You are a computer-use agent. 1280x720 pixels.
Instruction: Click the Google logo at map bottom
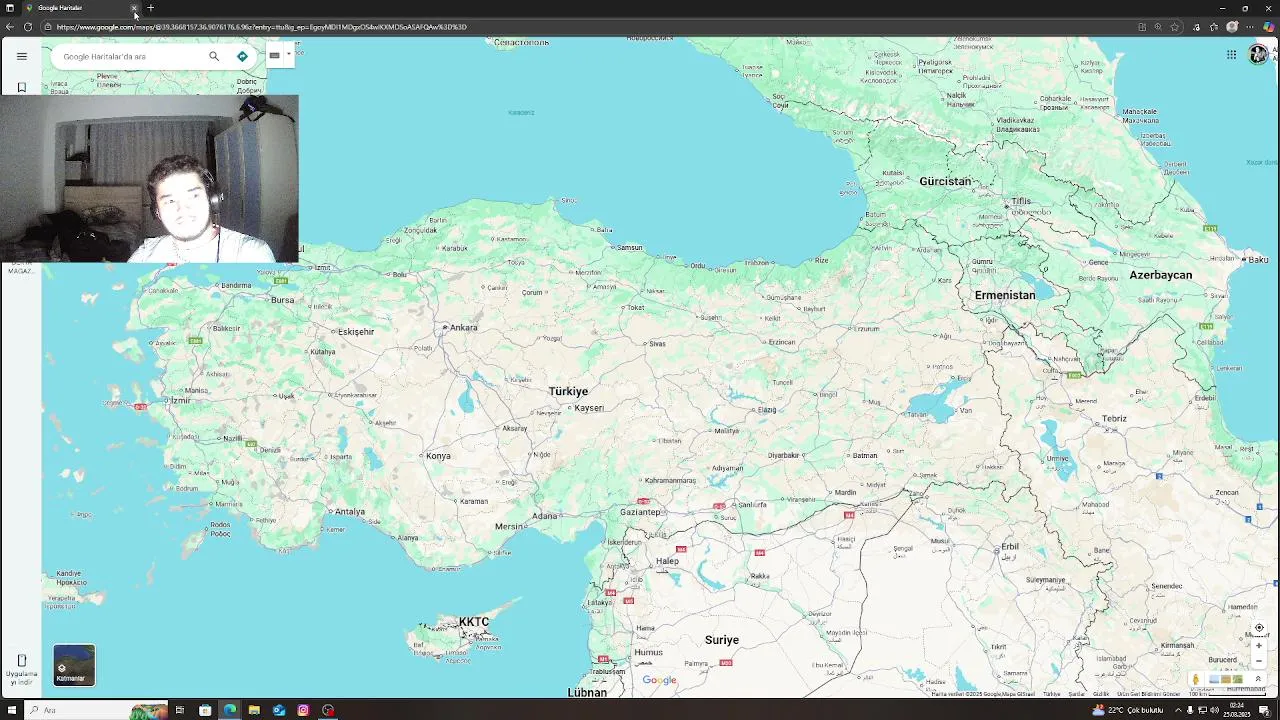(x=659, y=680)
